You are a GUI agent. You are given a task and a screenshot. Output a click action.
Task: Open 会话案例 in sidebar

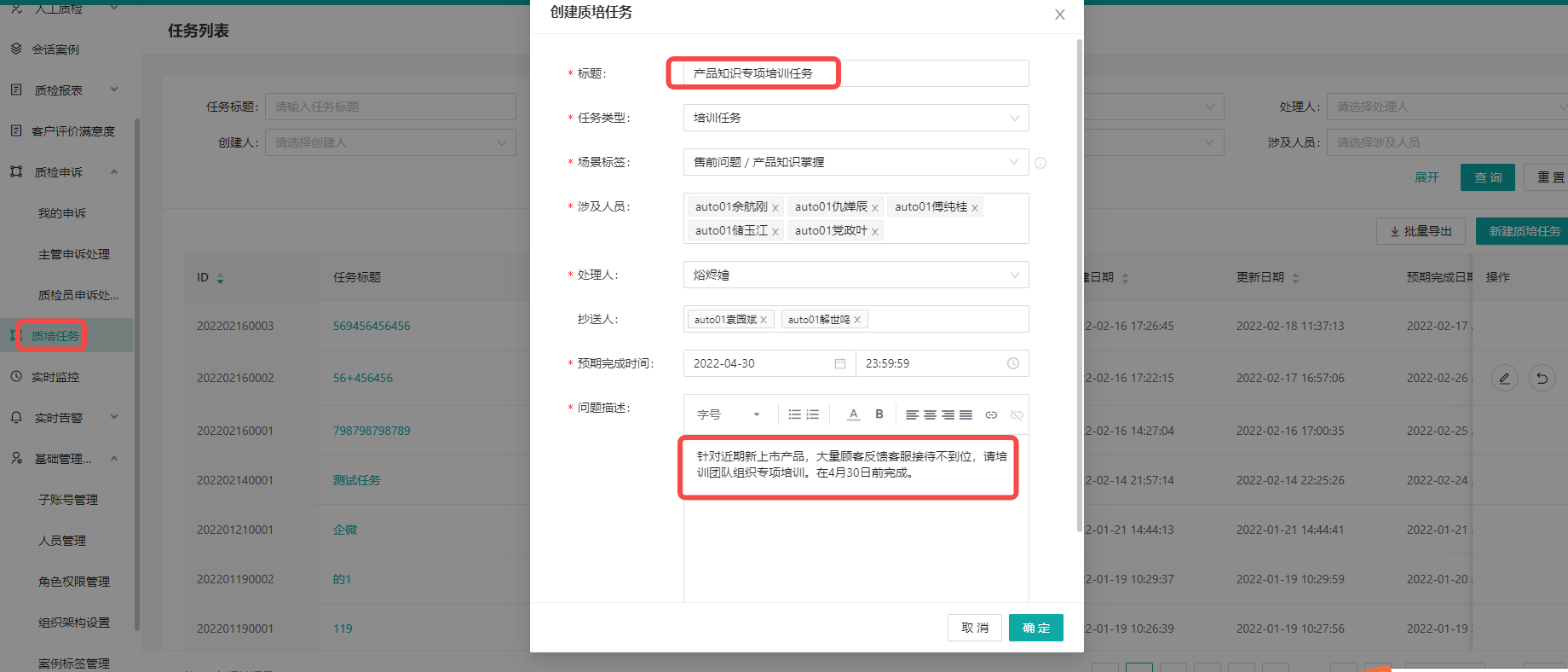point(56,49)
